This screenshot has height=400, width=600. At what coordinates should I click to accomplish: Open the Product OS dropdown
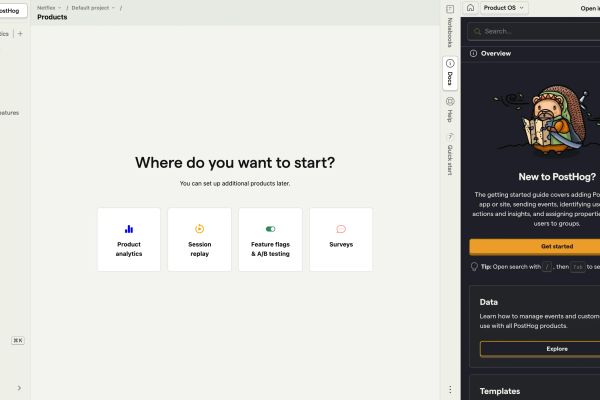(504, 8)
